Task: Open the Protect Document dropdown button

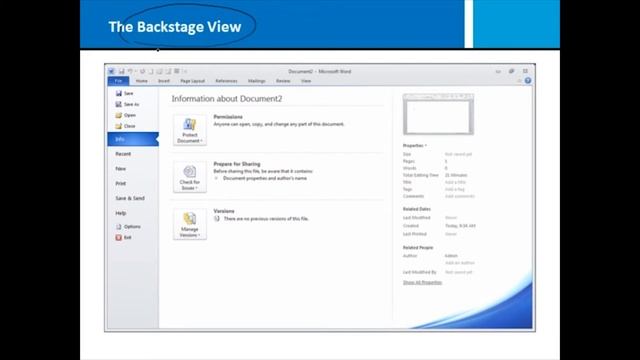Action: (x=190, y=130)
